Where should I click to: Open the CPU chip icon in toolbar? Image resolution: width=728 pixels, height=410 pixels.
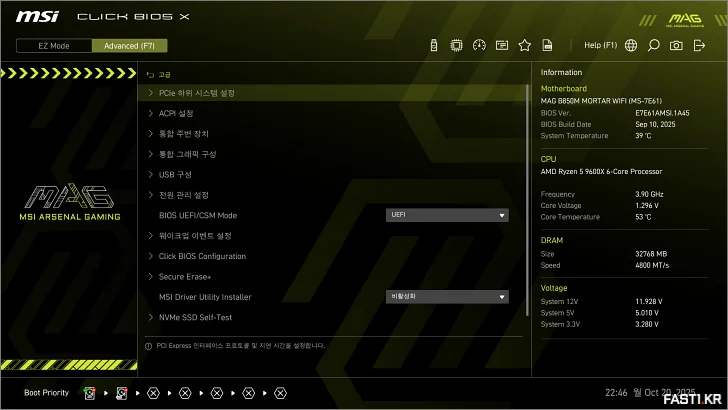[456, 46]
